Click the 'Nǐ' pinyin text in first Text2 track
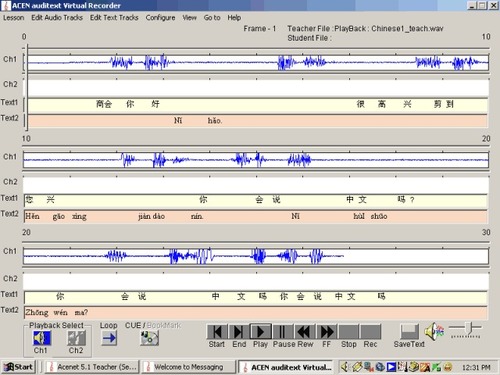Image resolution: width=500 pixels, height=375 pixels. [x=178, y=120]
